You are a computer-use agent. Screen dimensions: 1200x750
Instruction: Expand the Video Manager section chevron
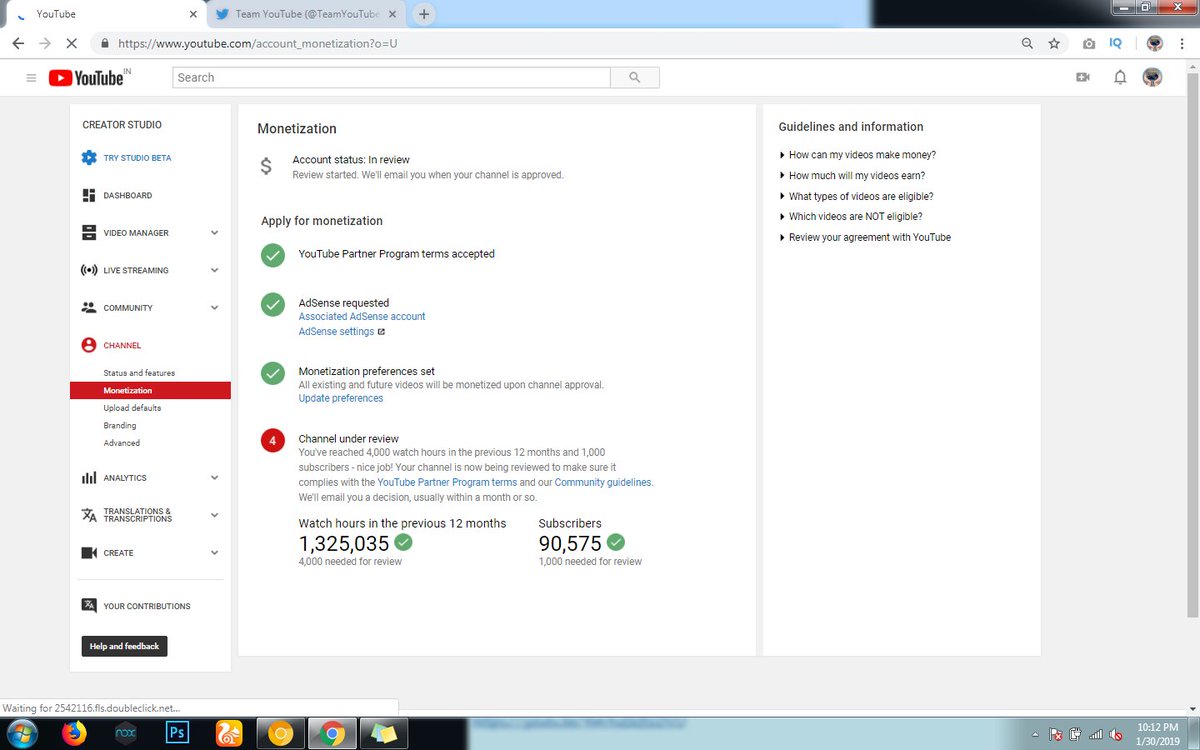[x=214, y=233]
